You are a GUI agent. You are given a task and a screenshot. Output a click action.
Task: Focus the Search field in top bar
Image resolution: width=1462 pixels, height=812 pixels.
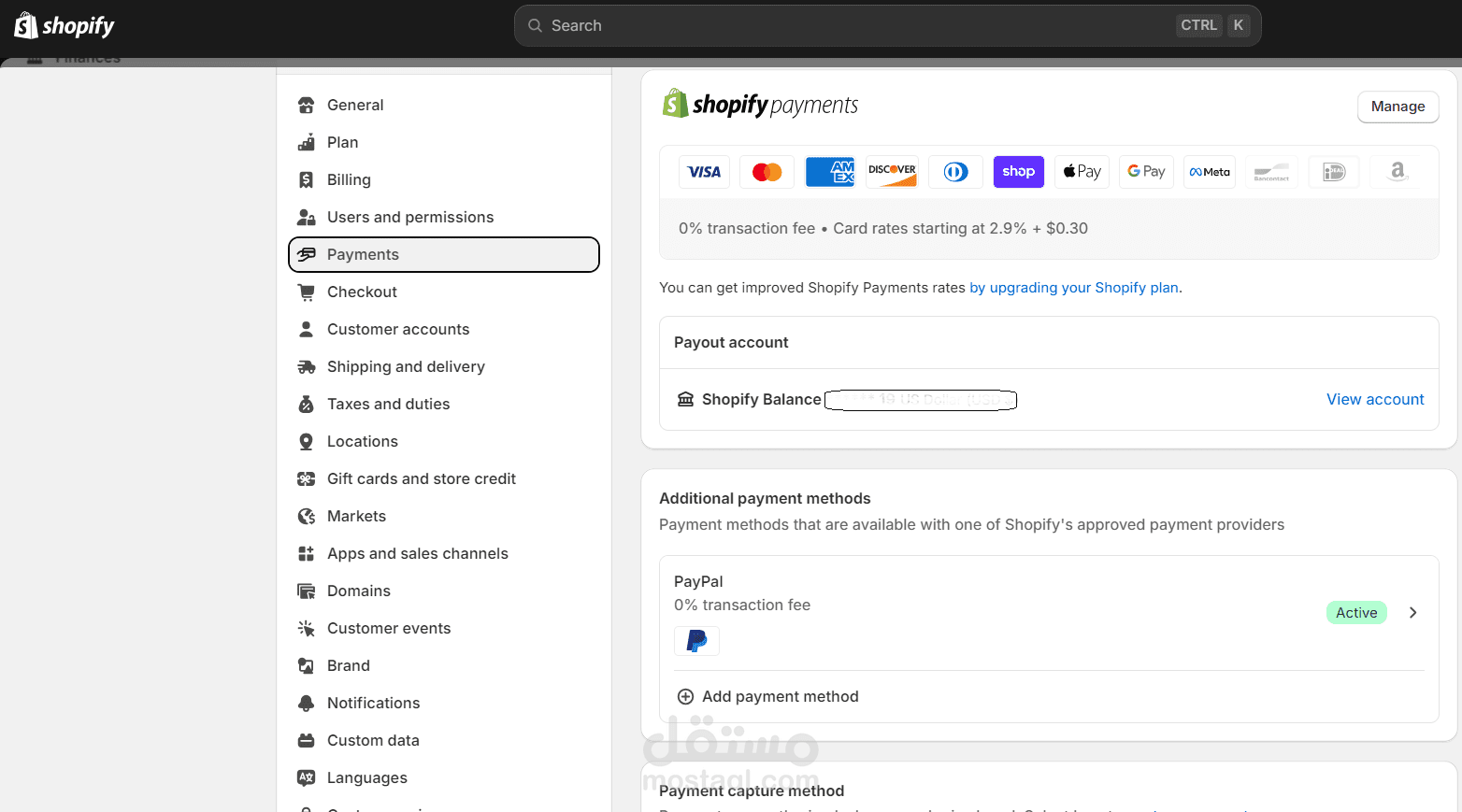(888, 26)
